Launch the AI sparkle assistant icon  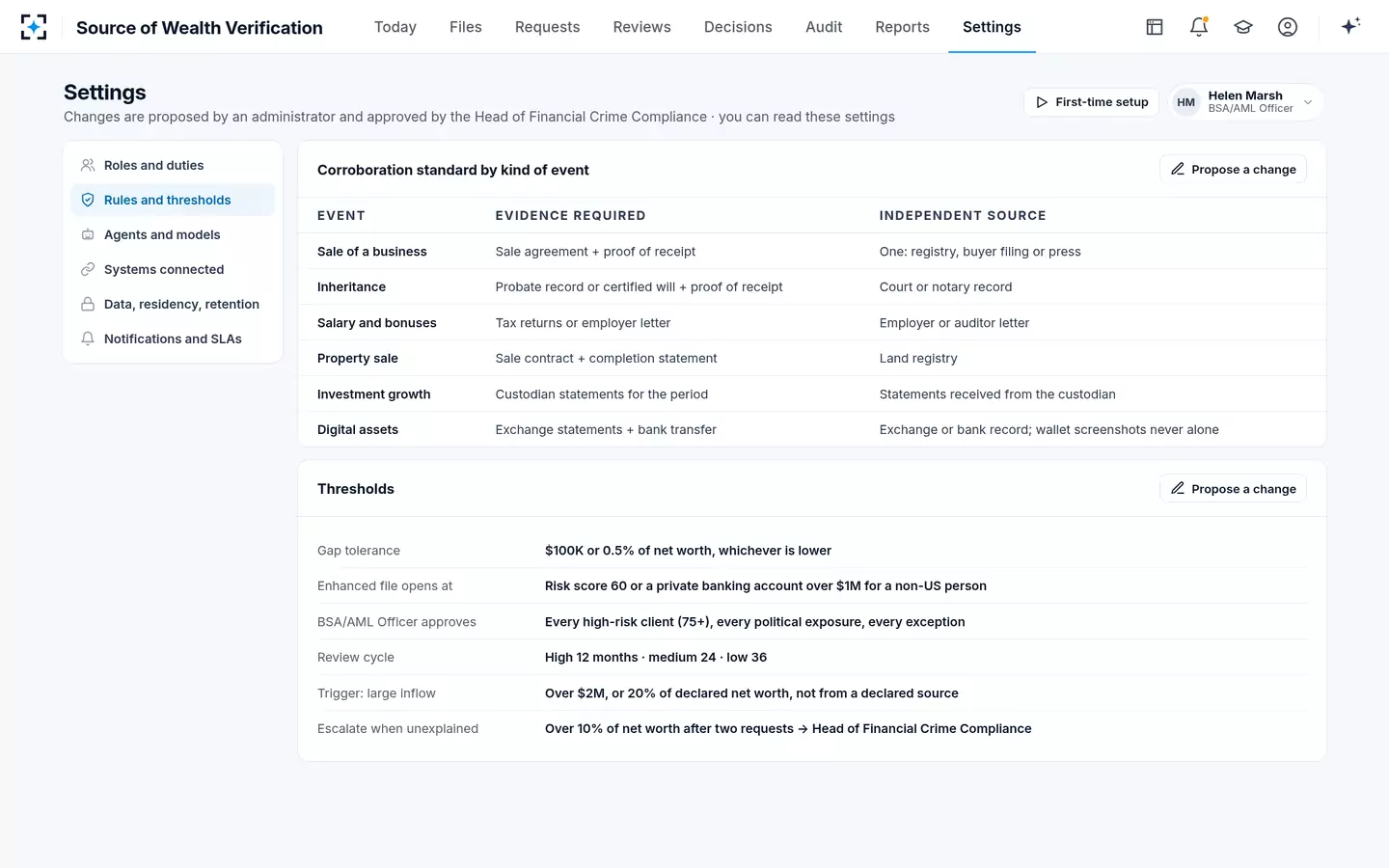[x=1350, y=27]
